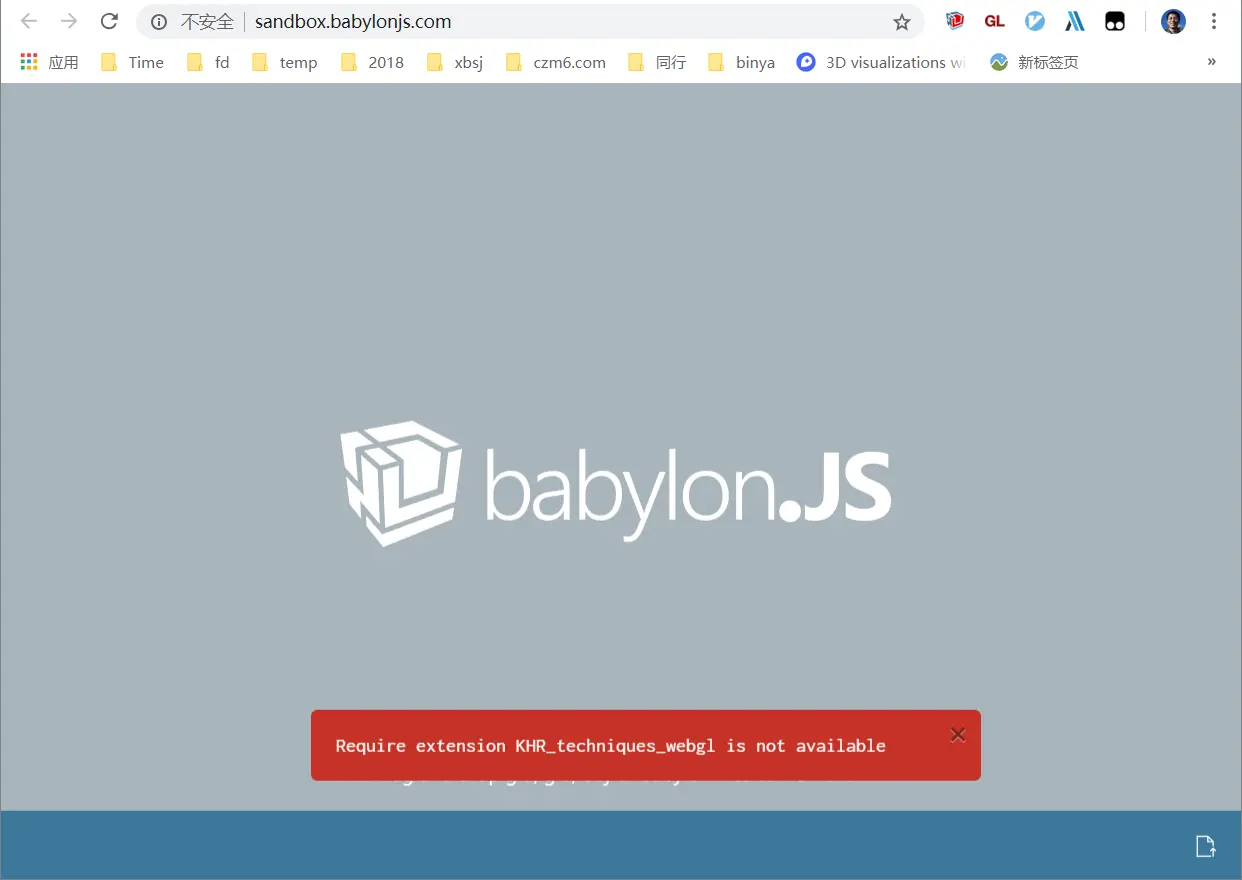
Task: Open the czm6.com bookmark folder
Action: (x=556, y=62)
